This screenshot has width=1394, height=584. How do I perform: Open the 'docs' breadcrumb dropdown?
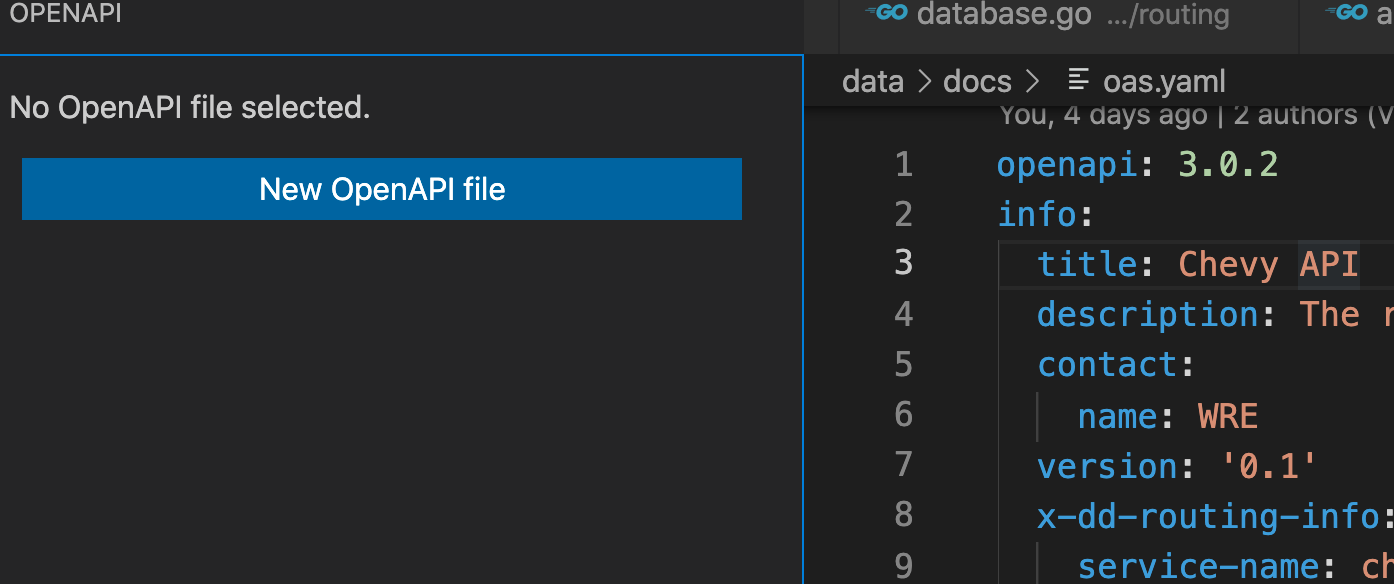976,80
